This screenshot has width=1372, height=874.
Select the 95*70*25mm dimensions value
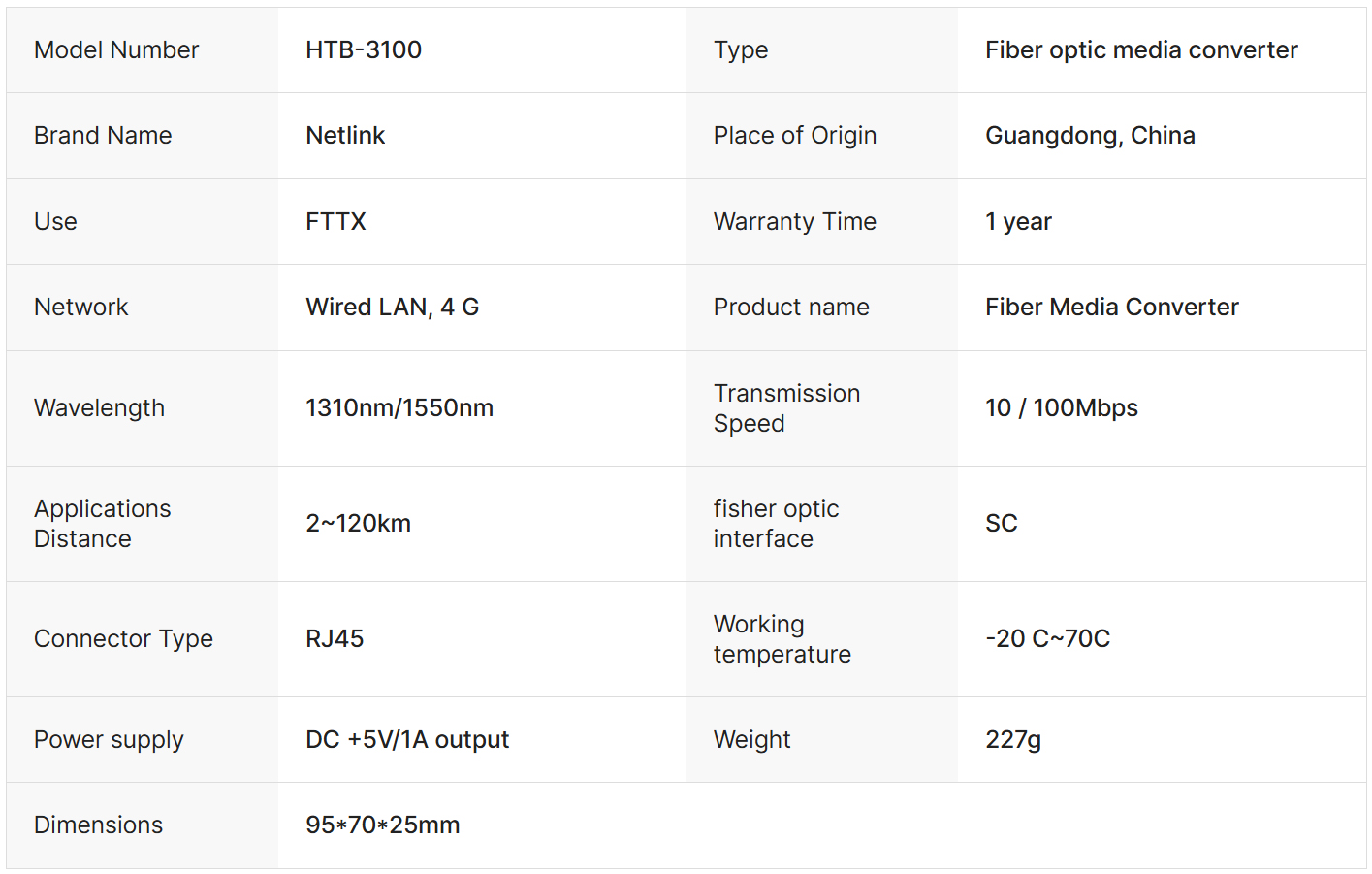pos(382,825)
